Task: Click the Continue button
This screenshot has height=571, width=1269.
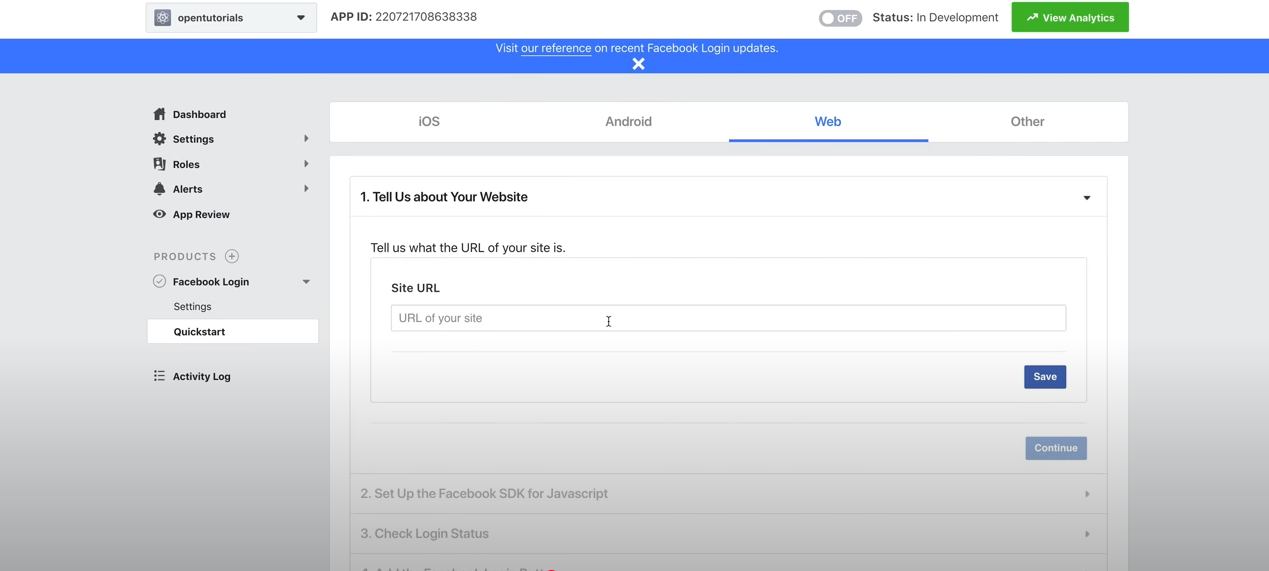Action: (1056, 448)
